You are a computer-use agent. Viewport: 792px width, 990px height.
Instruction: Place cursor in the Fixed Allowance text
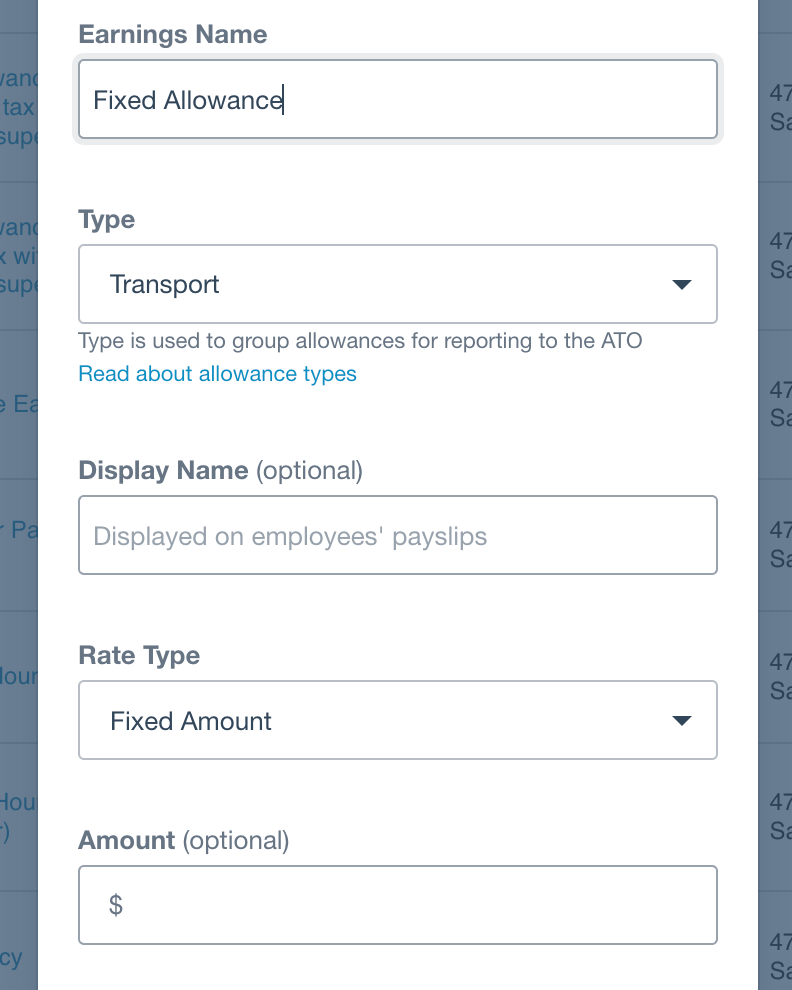[x=187, y=100]
